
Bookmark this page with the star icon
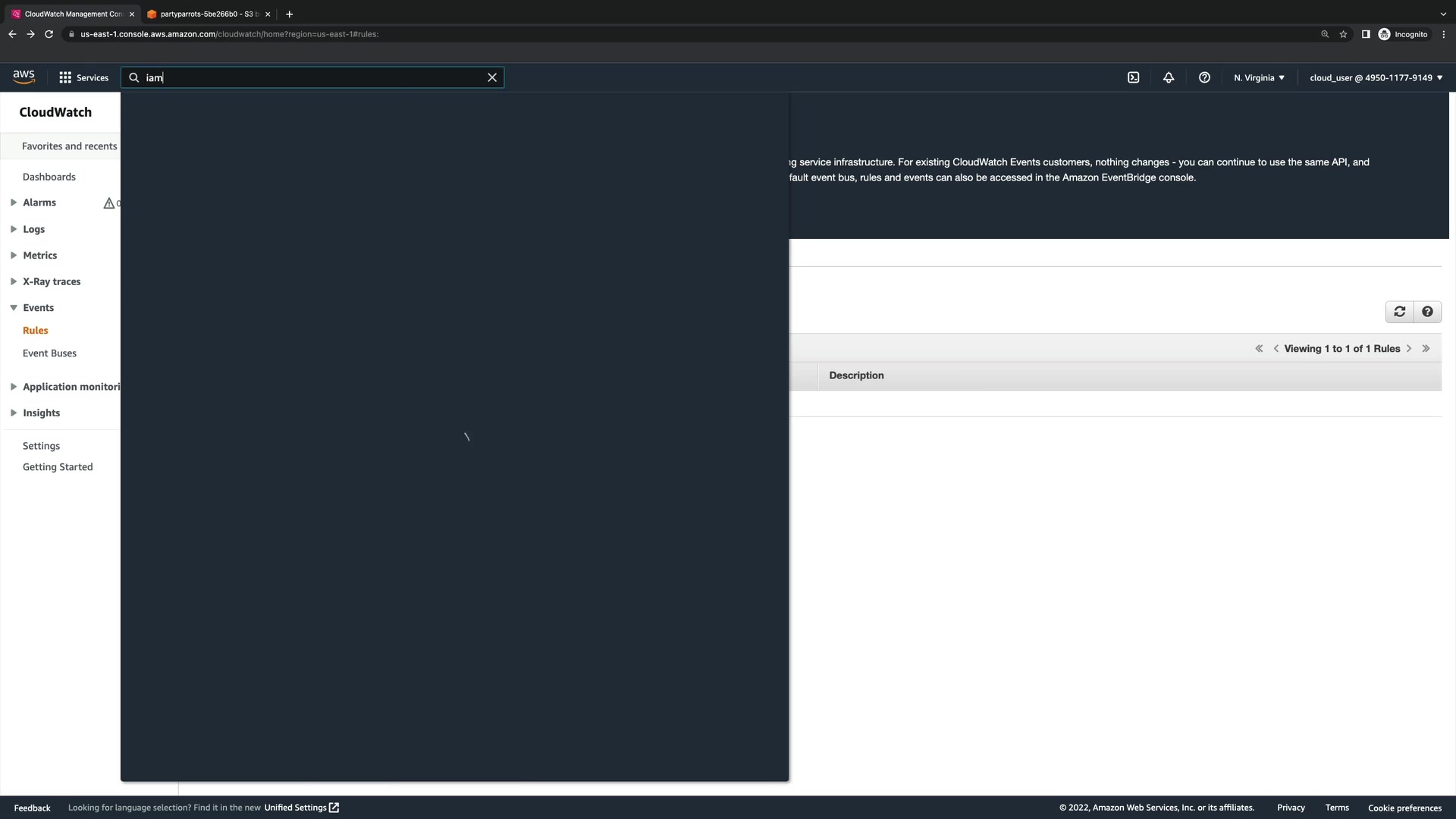tap(1343, 34)
